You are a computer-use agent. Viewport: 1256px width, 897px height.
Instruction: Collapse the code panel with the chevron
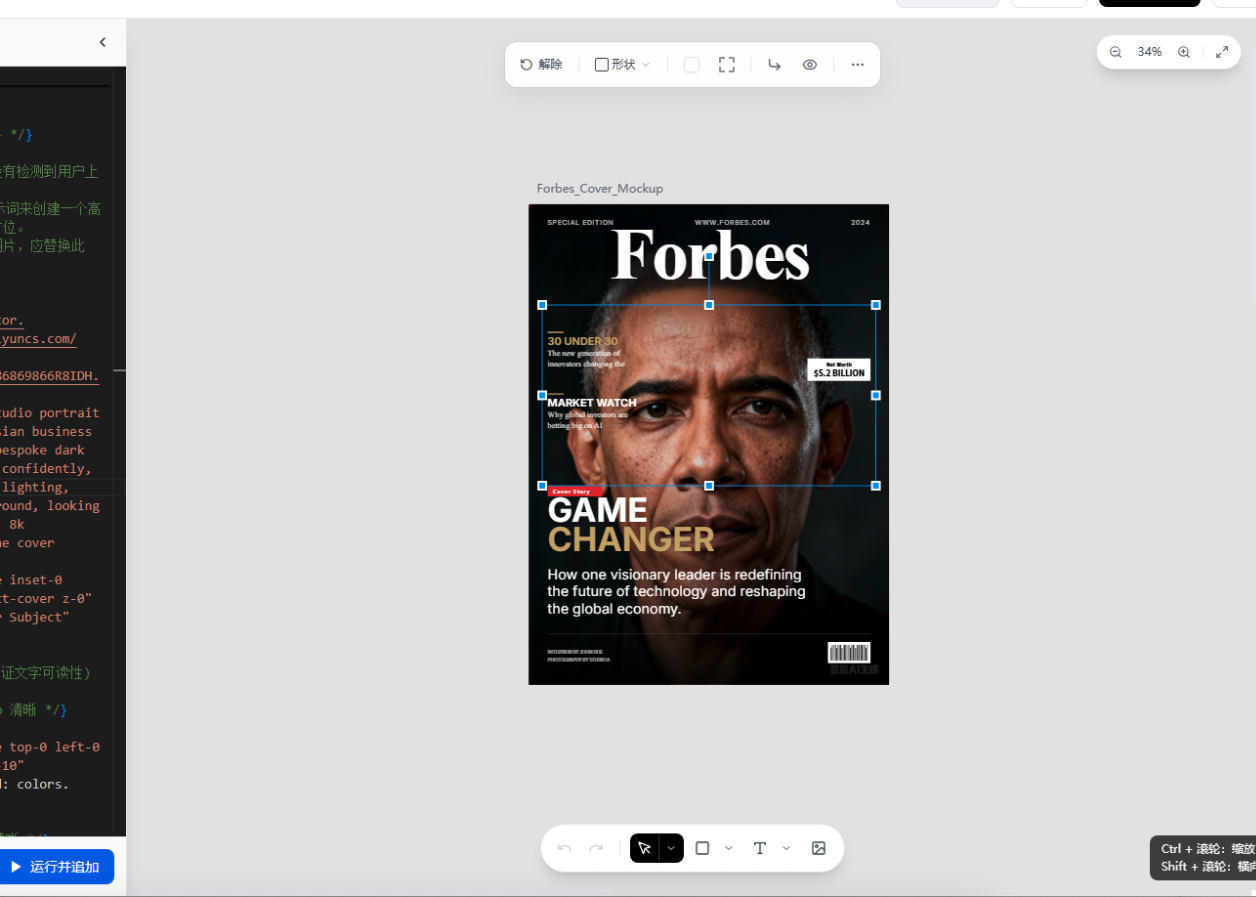click(103, 42)
